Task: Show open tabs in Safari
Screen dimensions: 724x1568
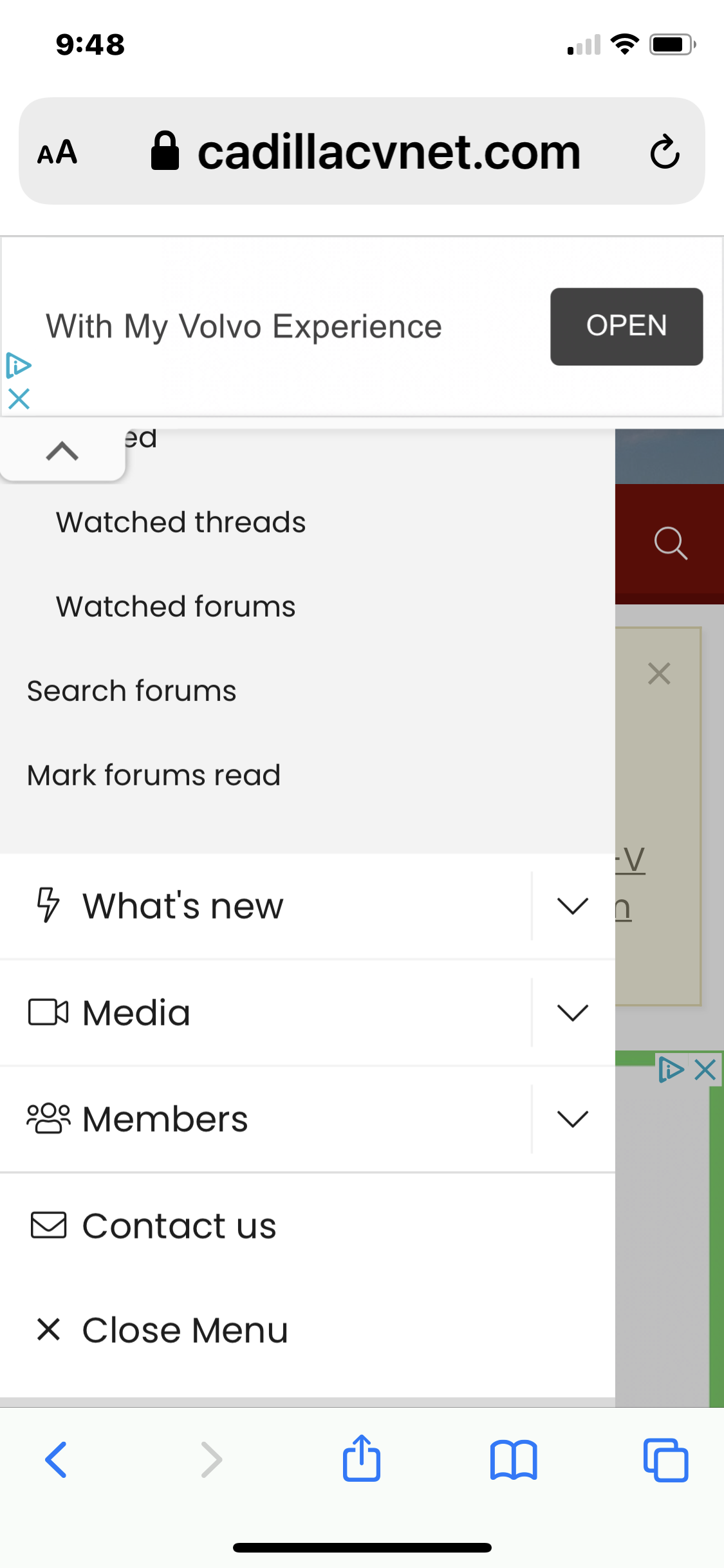Action: pos(665,1460)
